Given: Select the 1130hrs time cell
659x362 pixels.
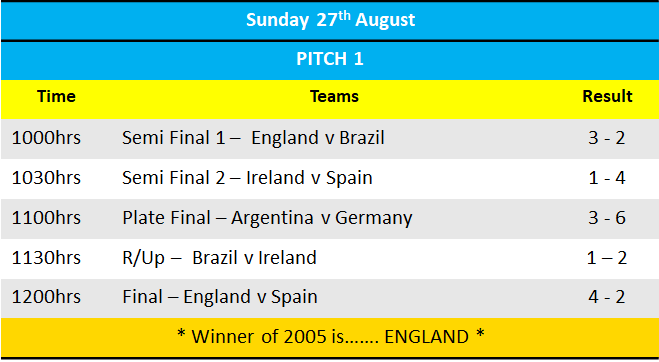Looking at the screenshot, I should coord(46,258).
